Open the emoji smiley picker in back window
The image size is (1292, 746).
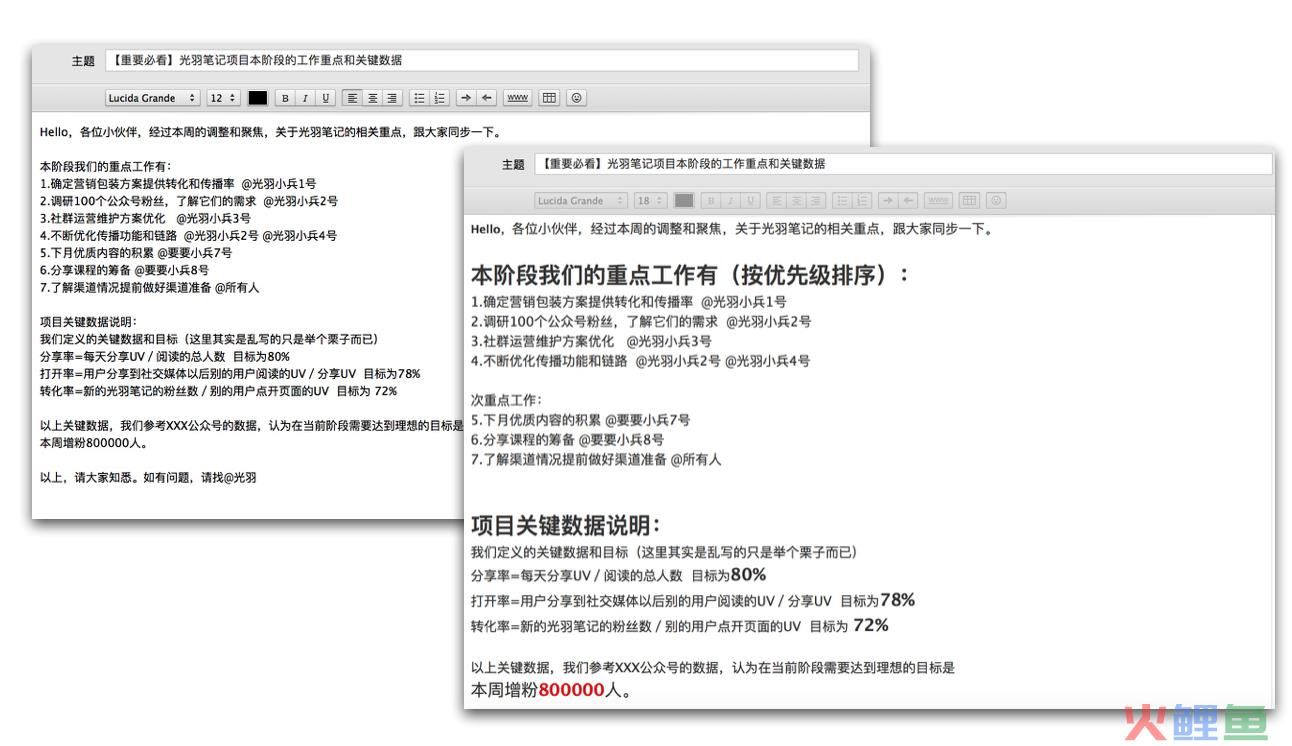tap(577, 98)
